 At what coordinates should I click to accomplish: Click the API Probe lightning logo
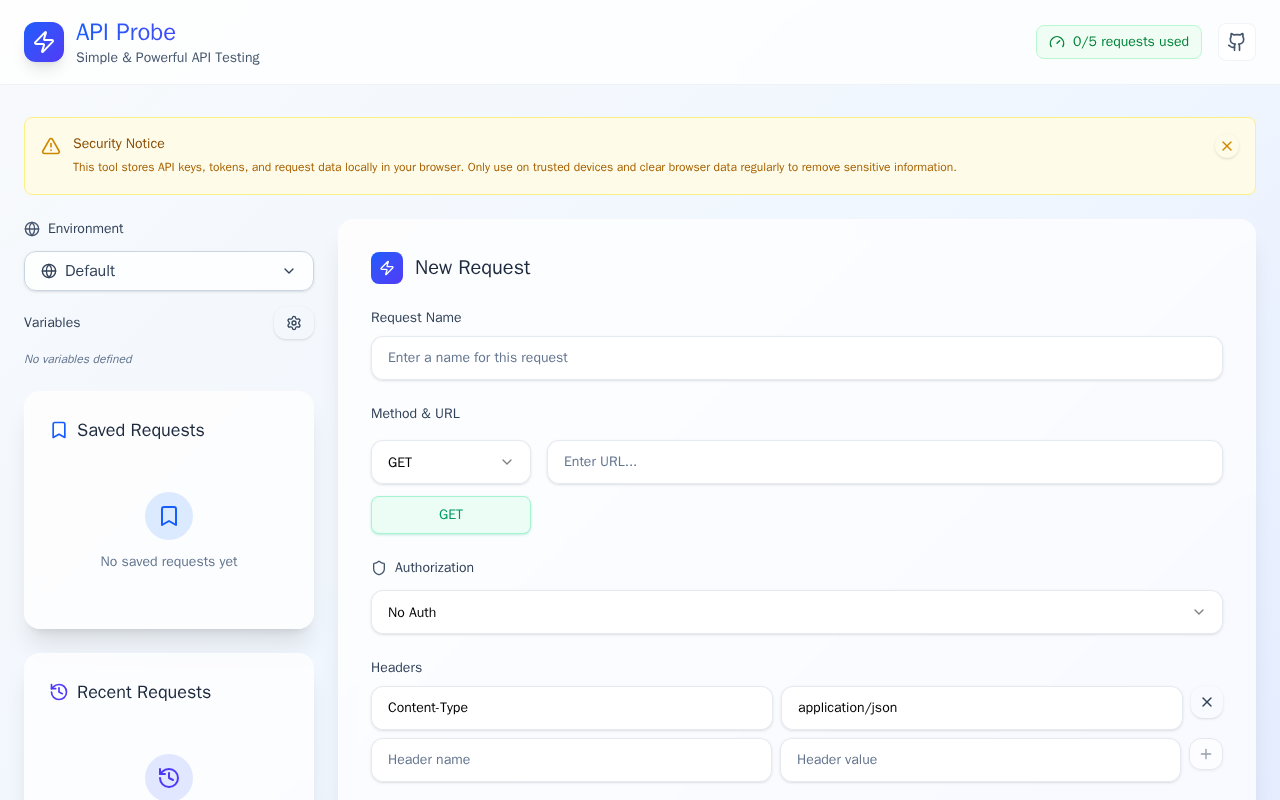tap(44, 42)
